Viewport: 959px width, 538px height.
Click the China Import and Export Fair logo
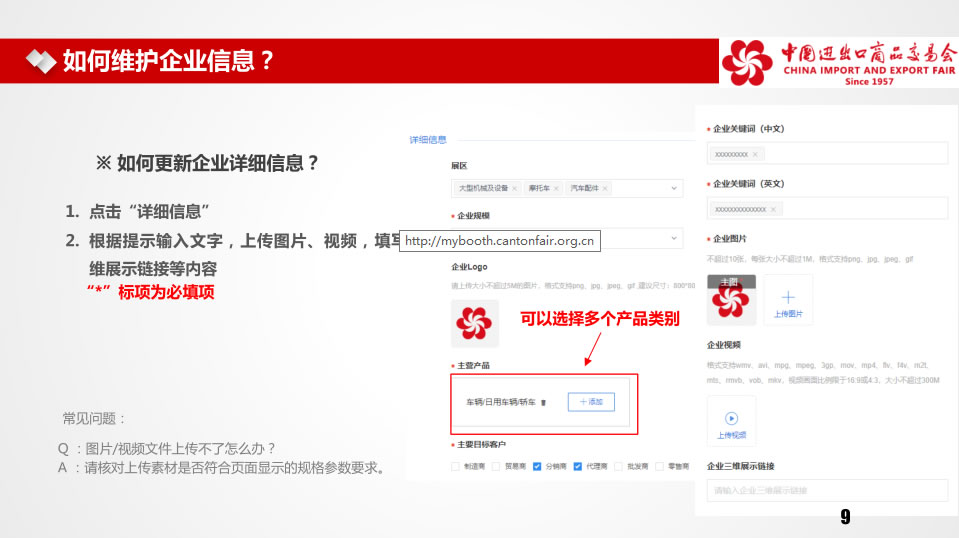(x=839, y=63)
